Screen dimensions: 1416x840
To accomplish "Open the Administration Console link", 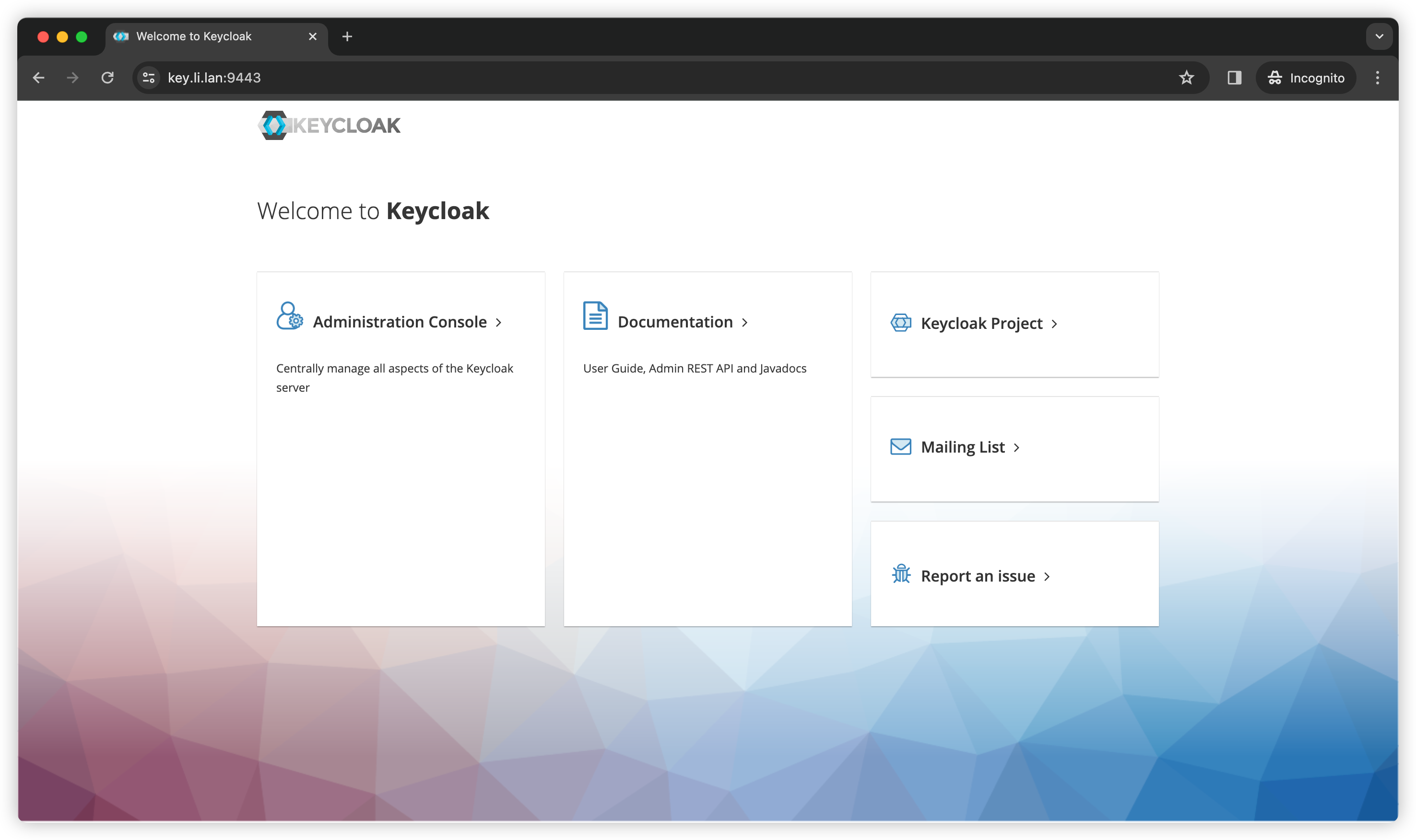I will point(400,322).
